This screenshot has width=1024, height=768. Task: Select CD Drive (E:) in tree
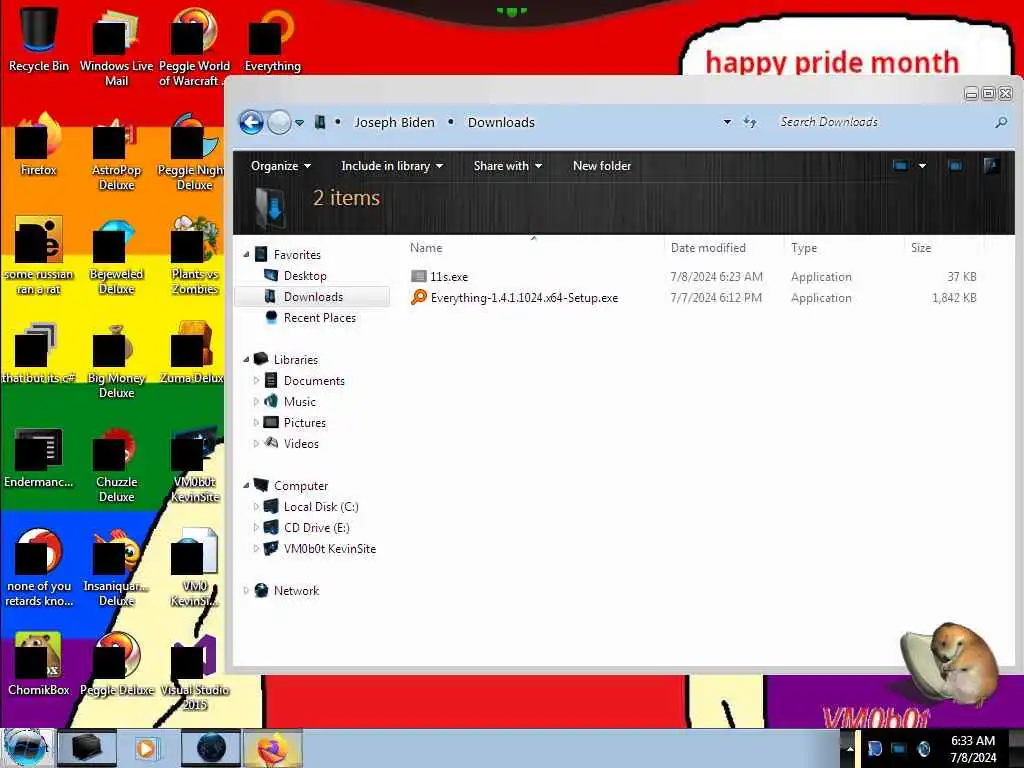[x=316, y=528]
